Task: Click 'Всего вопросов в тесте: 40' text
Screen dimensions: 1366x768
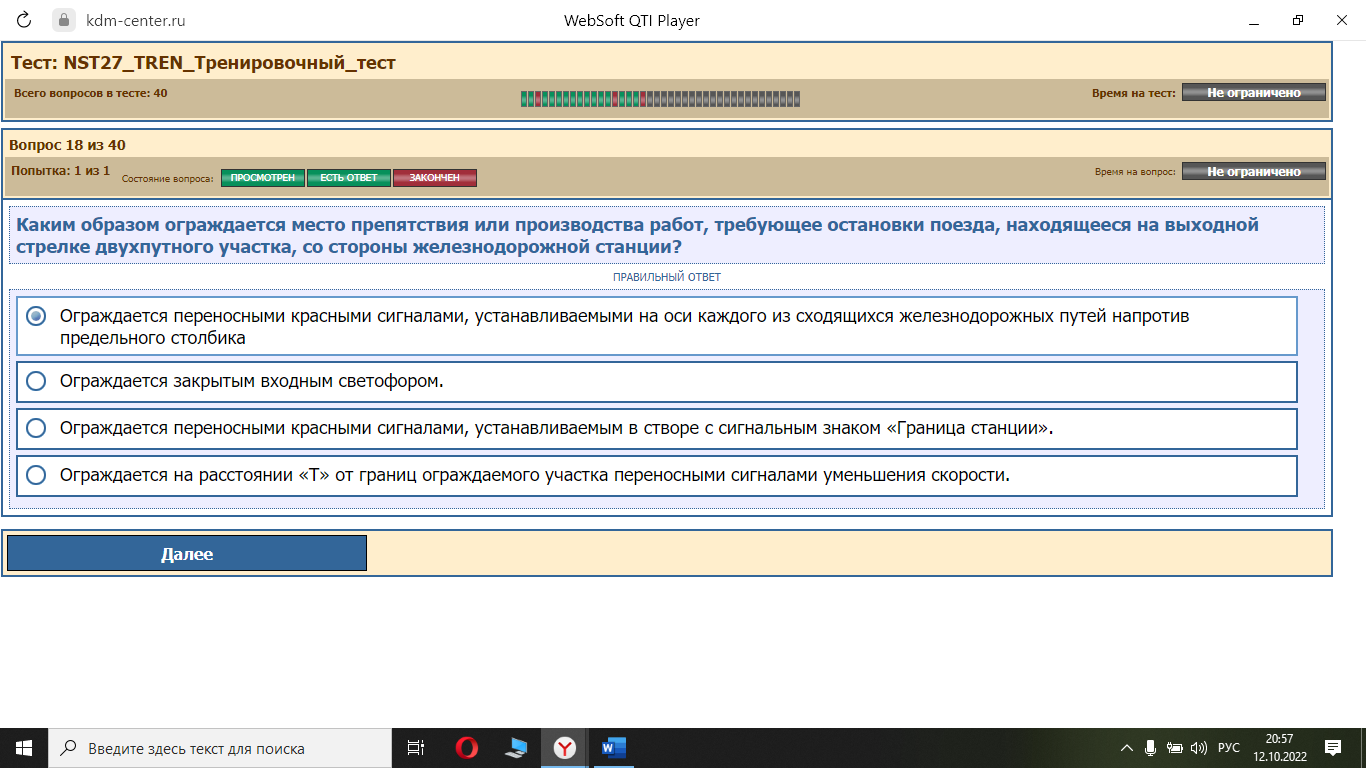Action: (x=91, y=92)
